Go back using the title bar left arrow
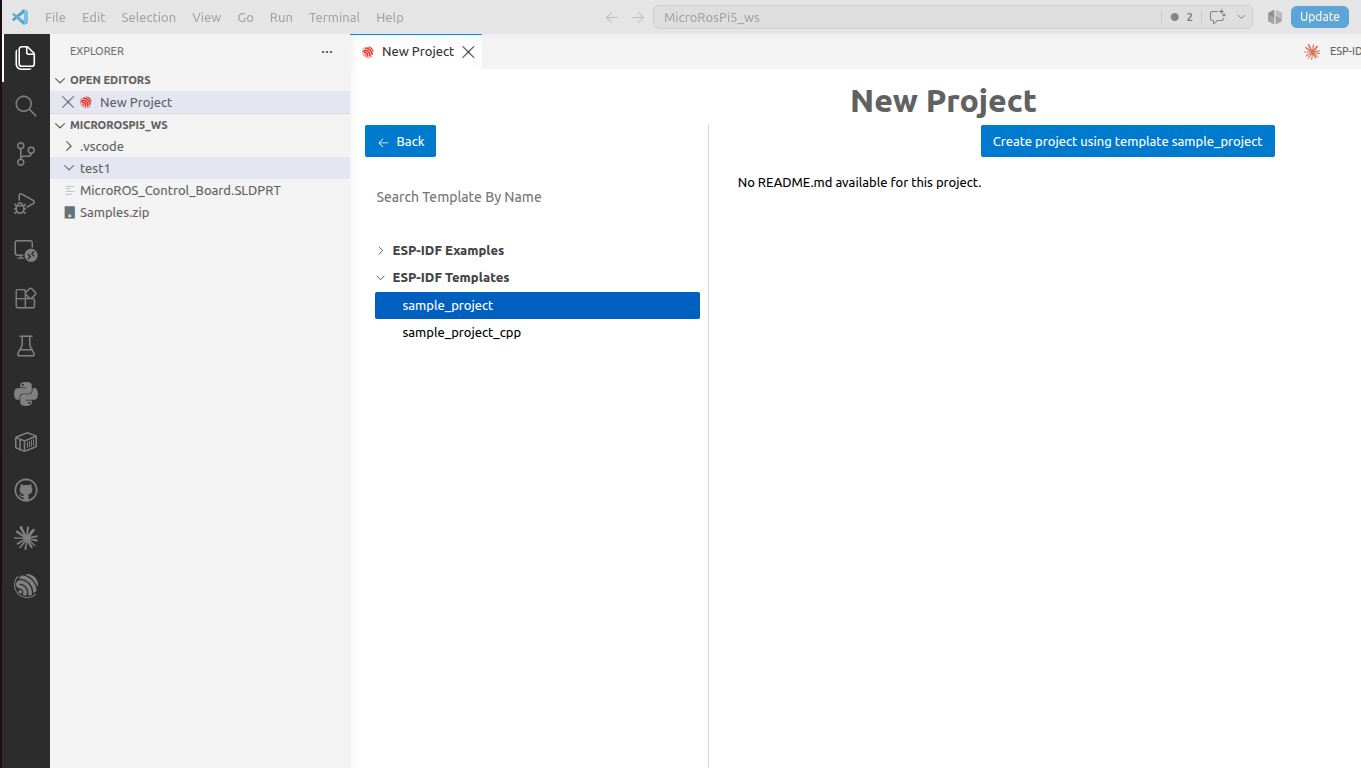Viewport: 1361px width, 768px height. click(612, 17)
